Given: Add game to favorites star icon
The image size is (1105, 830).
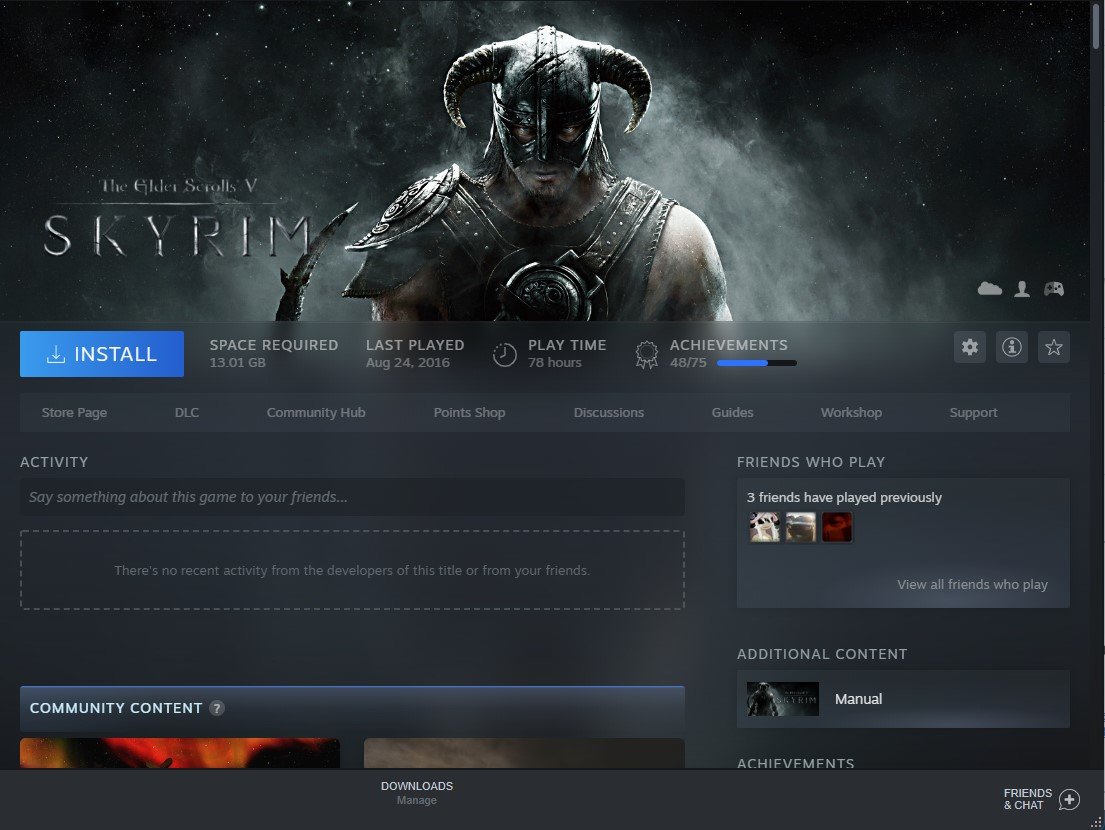Looking at the screenshot, I should pos(1054,347).
